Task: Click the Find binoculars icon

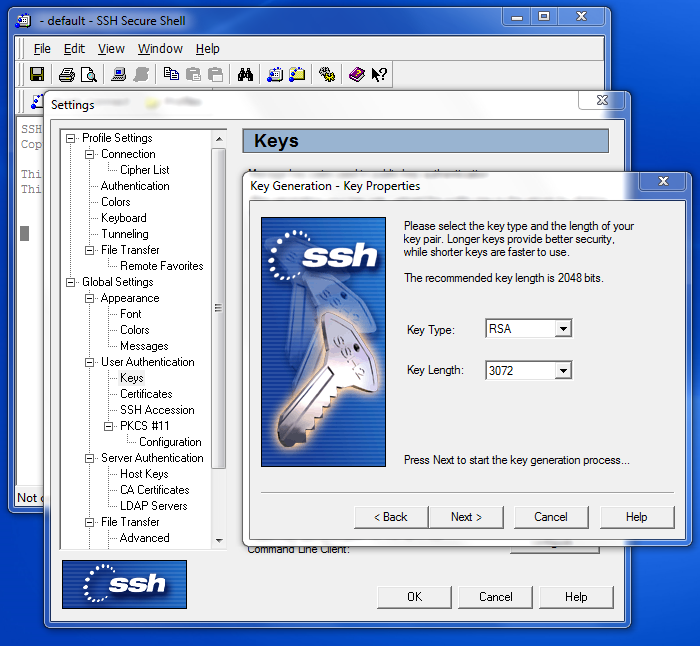Action: pos(245,74)
